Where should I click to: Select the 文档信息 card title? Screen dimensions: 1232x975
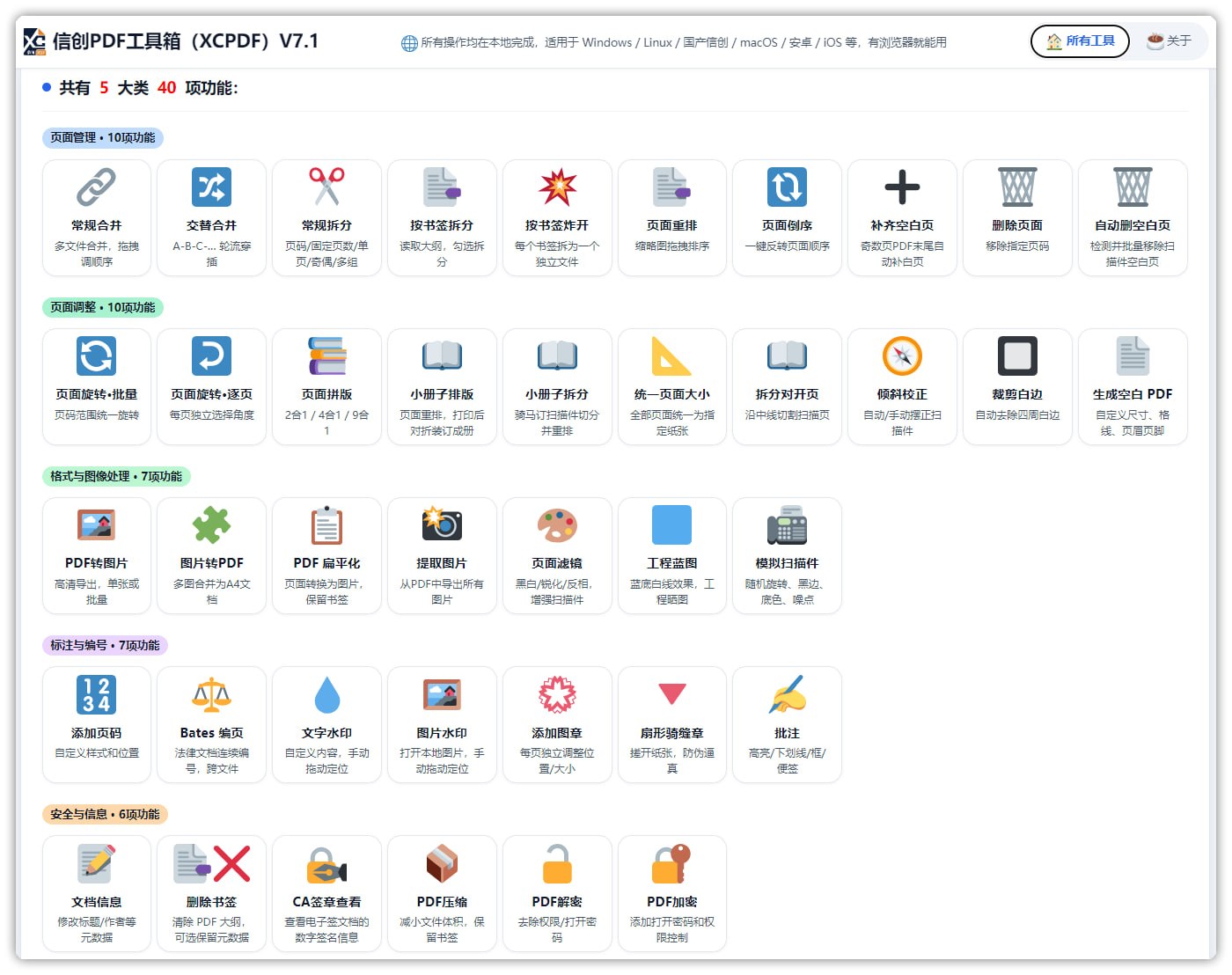tap(97, 902)
